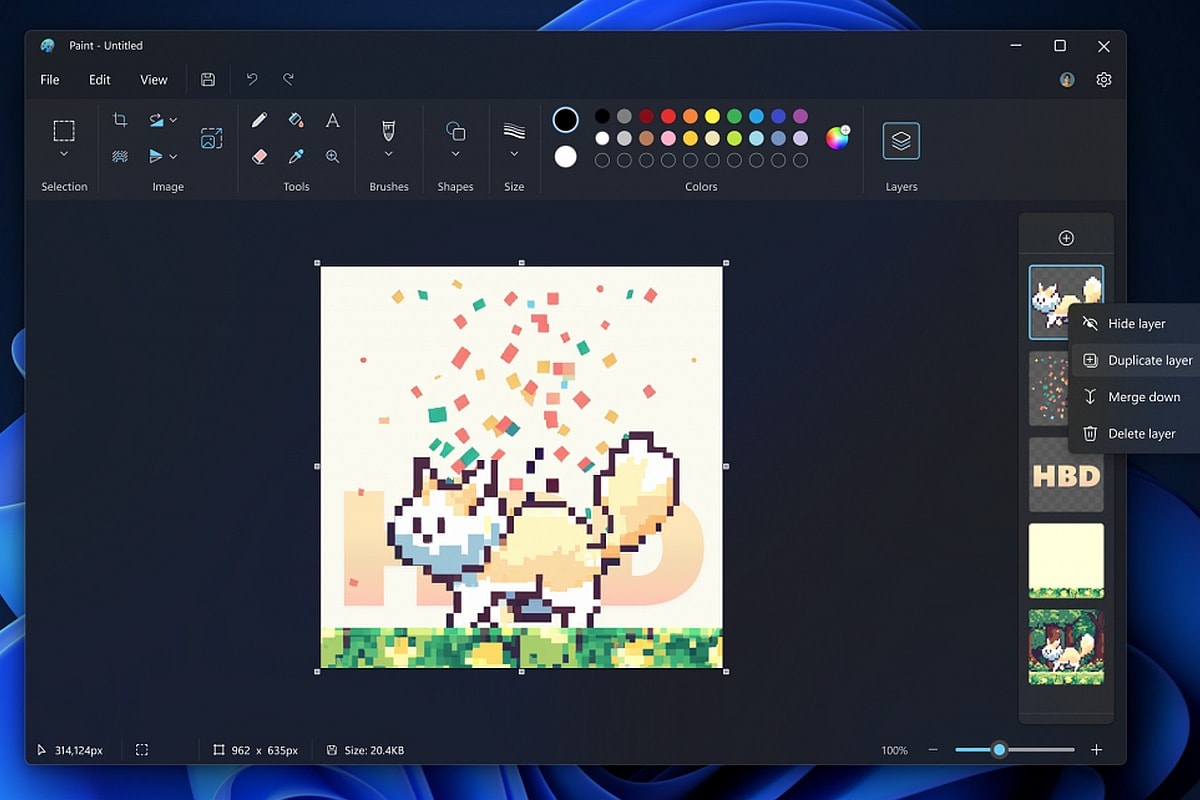The image size is (1200, 800).
Task: Open the File menu
Action: 49,79
